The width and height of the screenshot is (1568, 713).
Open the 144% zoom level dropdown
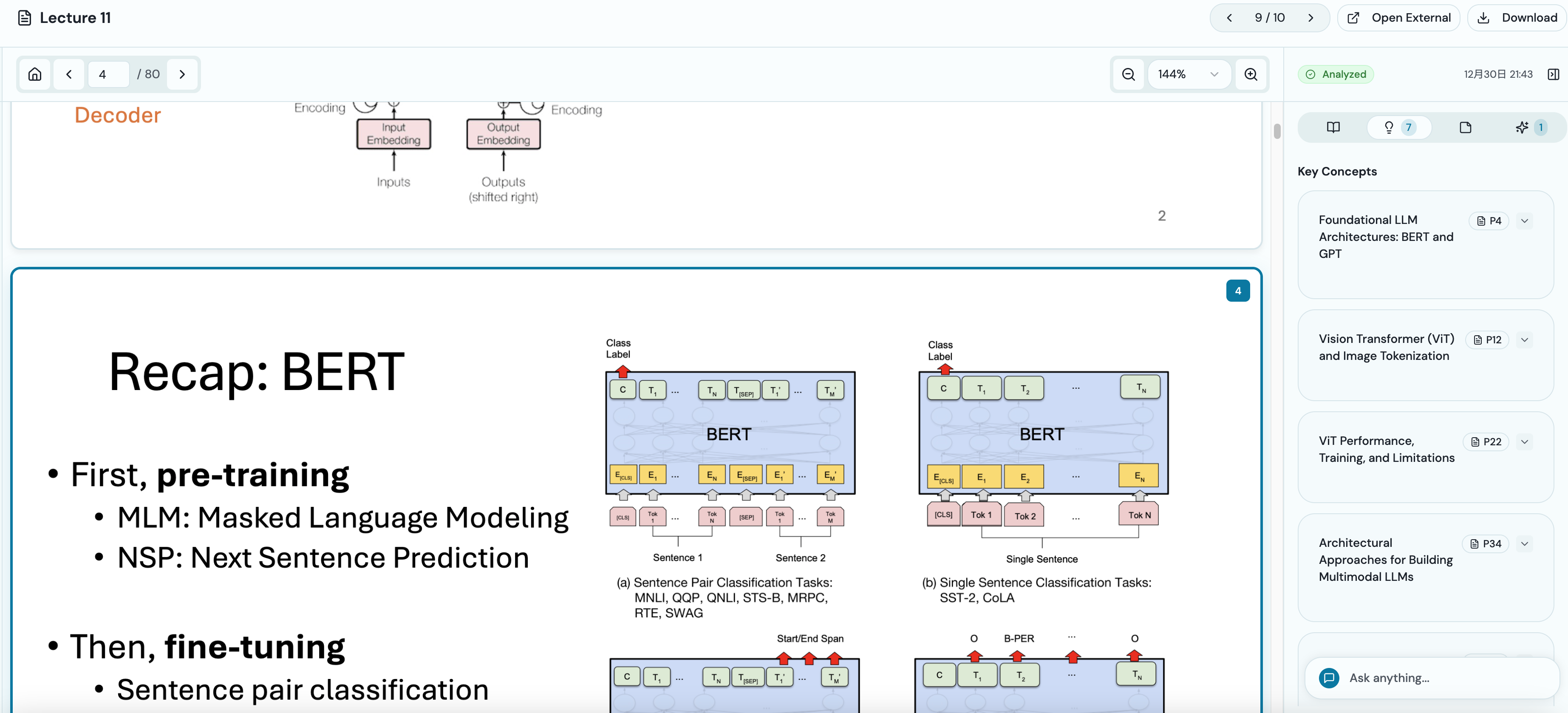[1188, 74]
